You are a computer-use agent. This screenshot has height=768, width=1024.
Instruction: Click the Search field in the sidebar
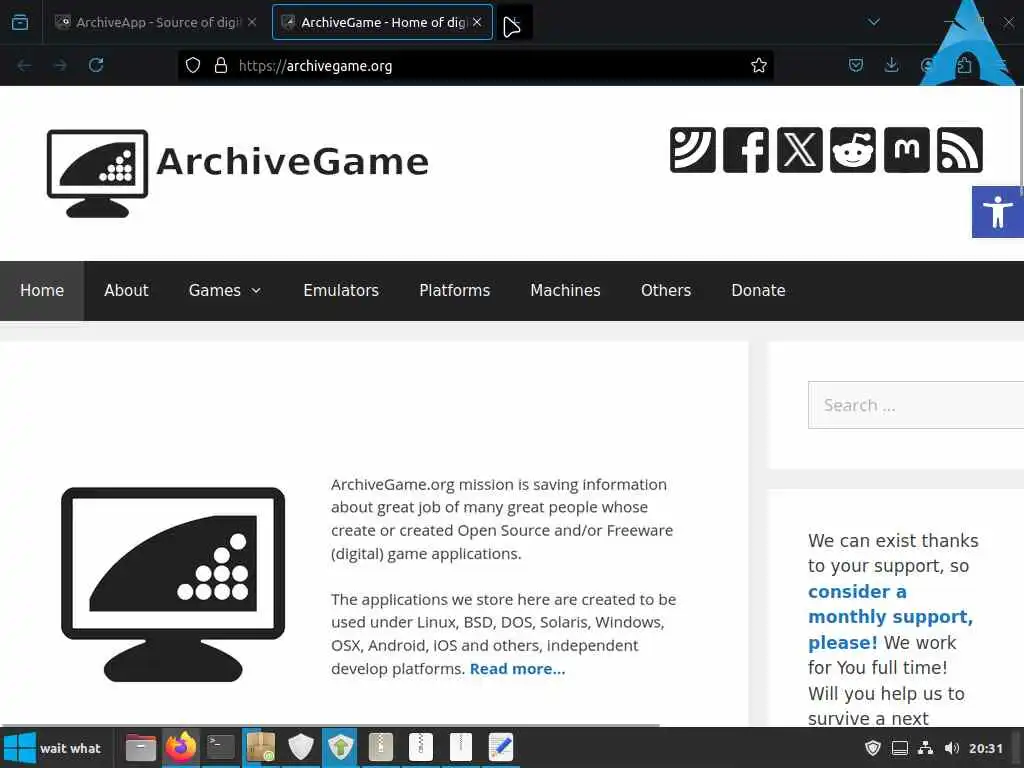[x=916, y=405]
